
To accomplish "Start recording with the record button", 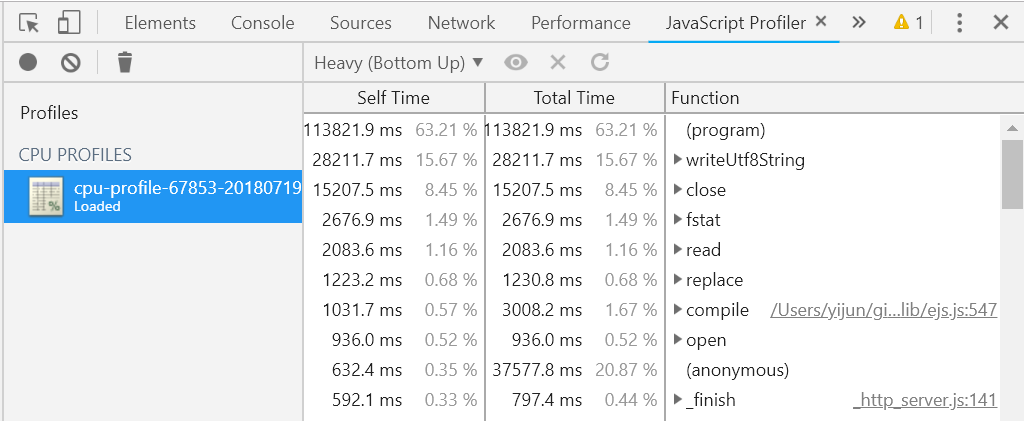I will click(x=28, y=63).
